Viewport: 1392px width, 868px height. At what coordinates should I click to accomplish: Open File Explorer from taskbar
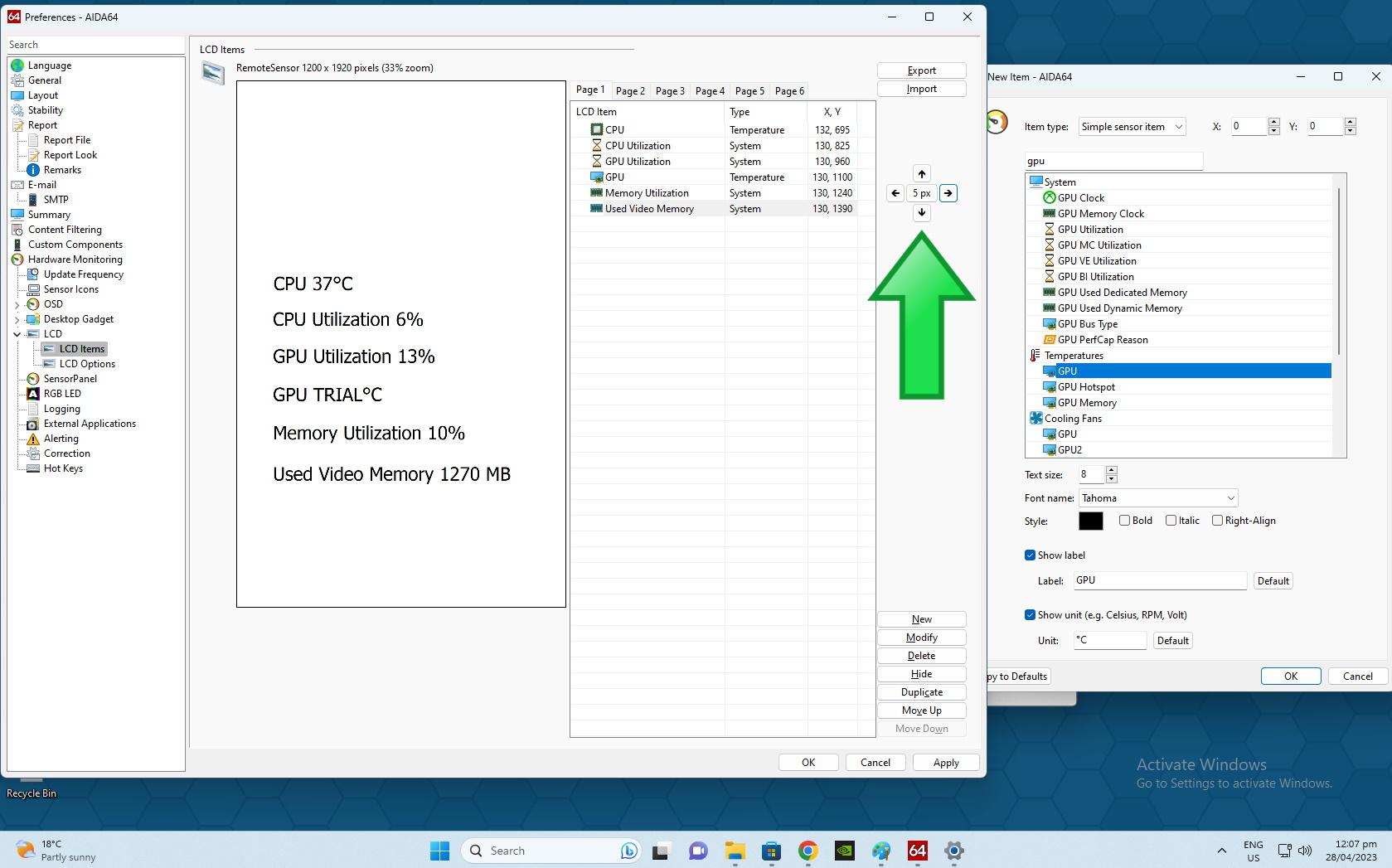click(x=735, y=851)
